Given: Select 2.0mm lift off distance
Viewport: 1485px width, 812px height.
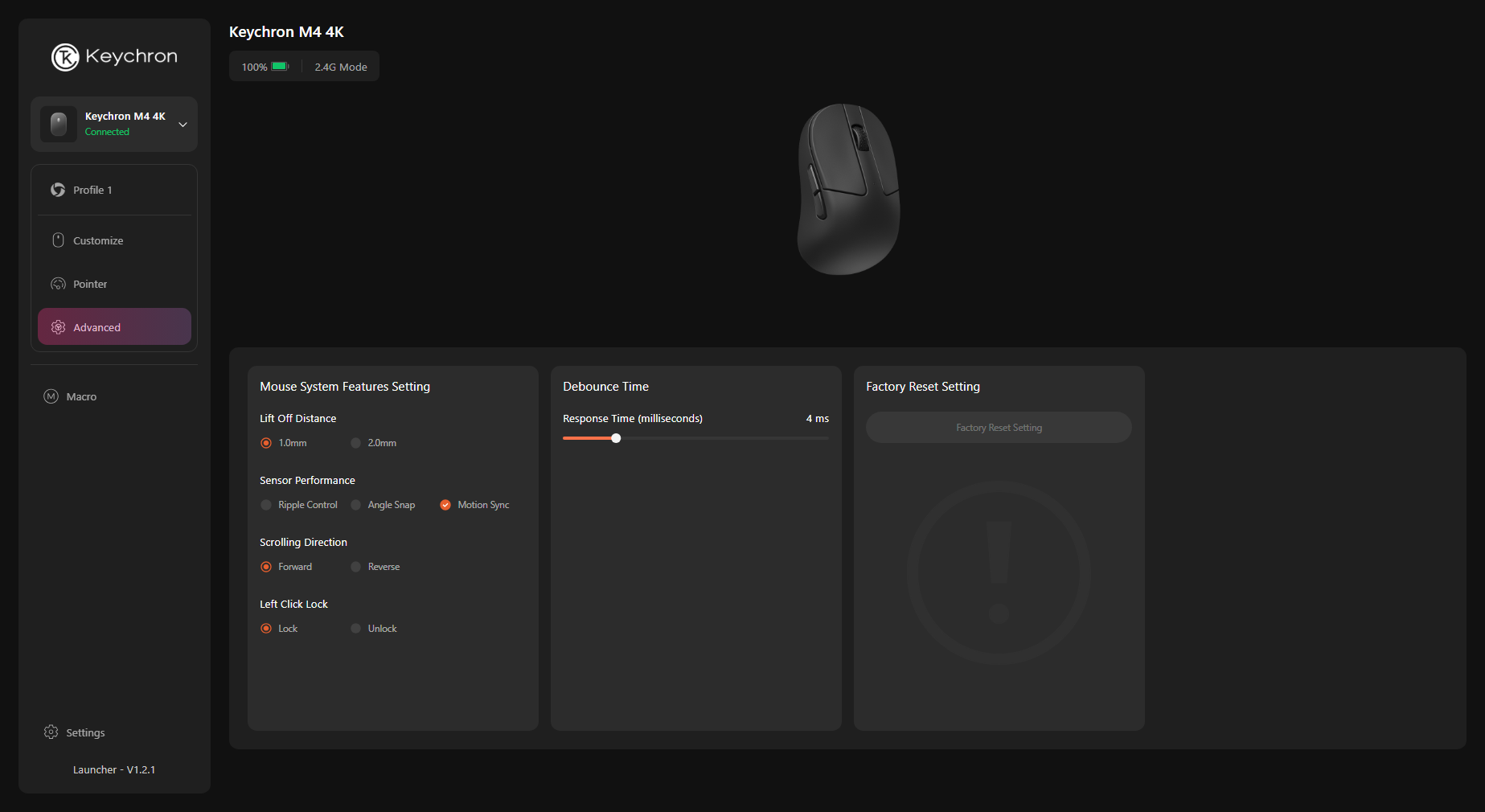Looking at the screenshot, I should coord(355,443).
